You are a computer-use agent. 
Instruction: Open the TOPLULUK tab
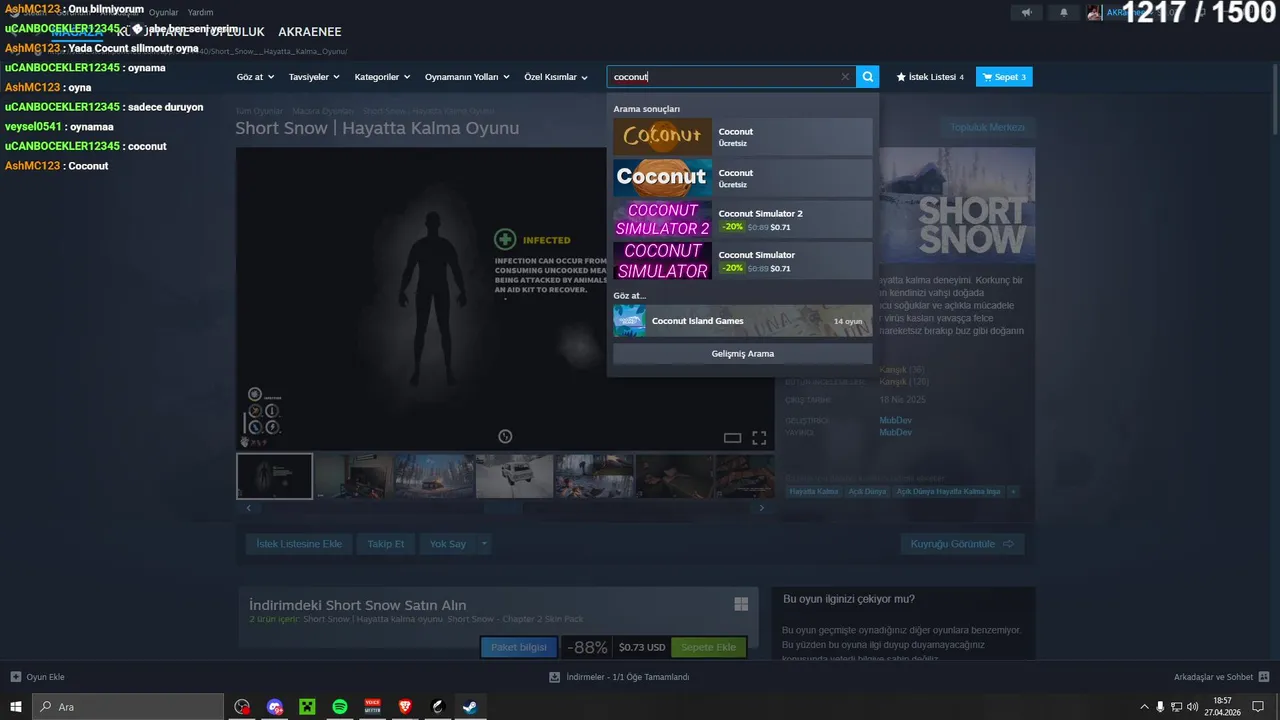point(236,32)
